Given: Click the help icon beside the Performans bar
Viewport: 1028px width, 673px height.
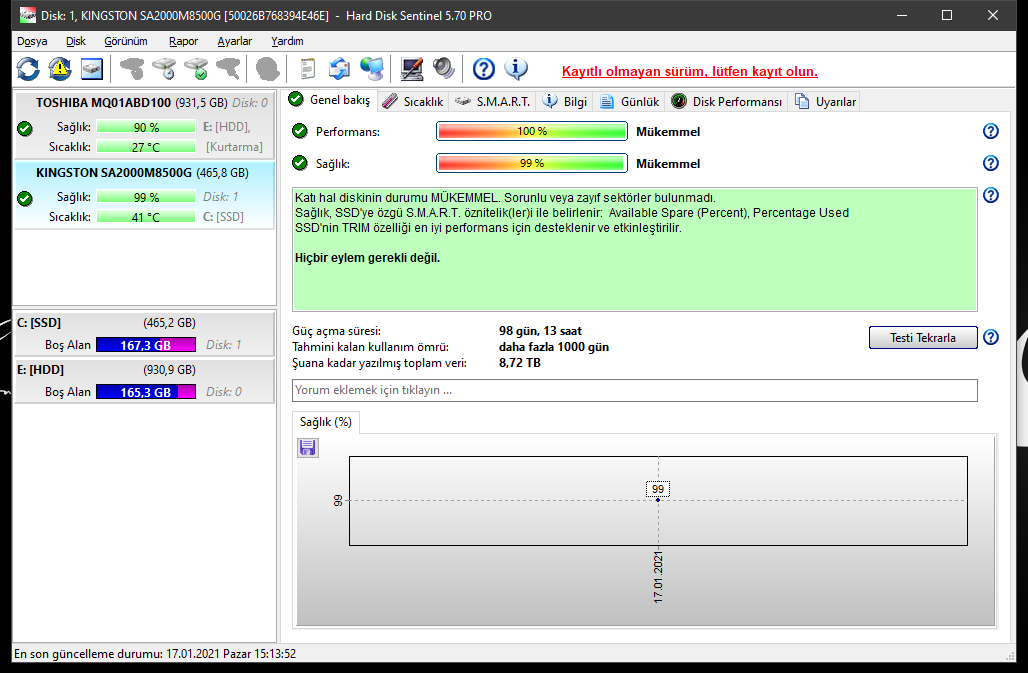Looking at the screenshot, I should (x=991, y=131).
